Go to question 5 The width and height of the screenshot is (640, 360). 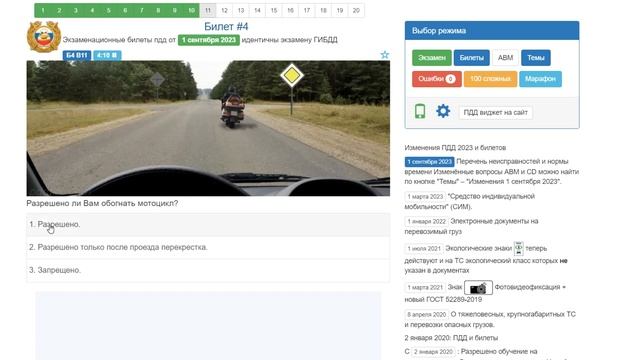(109, 11)
